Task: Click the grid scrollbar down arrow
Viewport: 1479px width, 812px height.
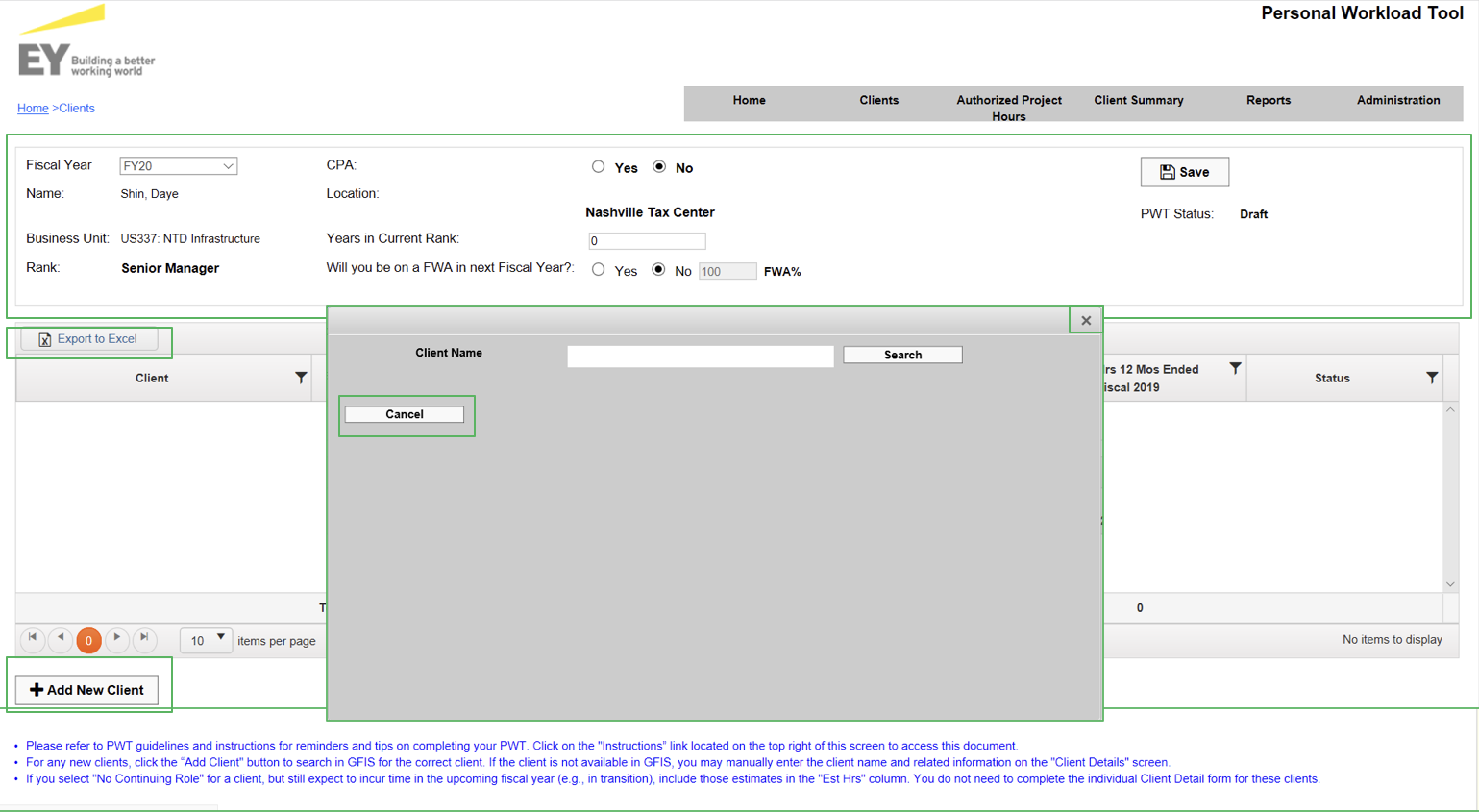Action: [1451, 584]
